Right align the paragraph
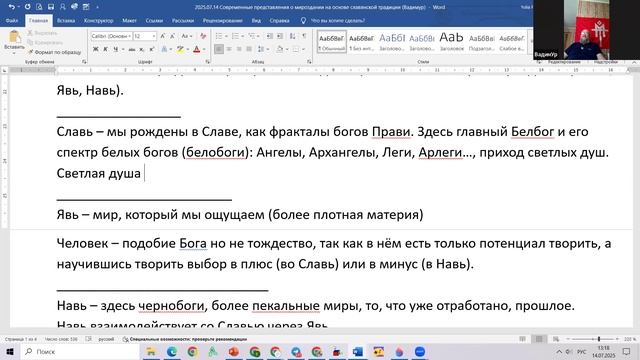Screen dimensions: 640x360 [x=239, y=49]
